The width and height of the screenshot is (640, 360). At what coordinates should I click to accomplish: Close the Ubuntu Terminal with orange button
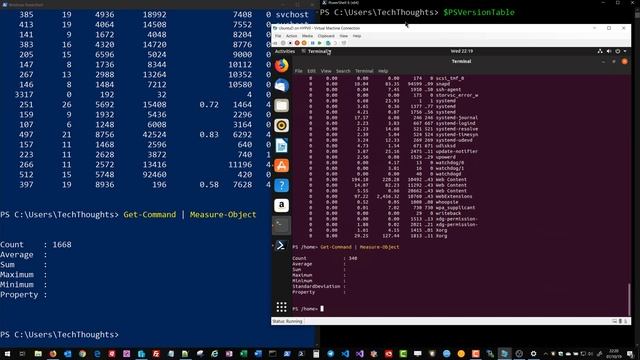(x=624, y=62)
